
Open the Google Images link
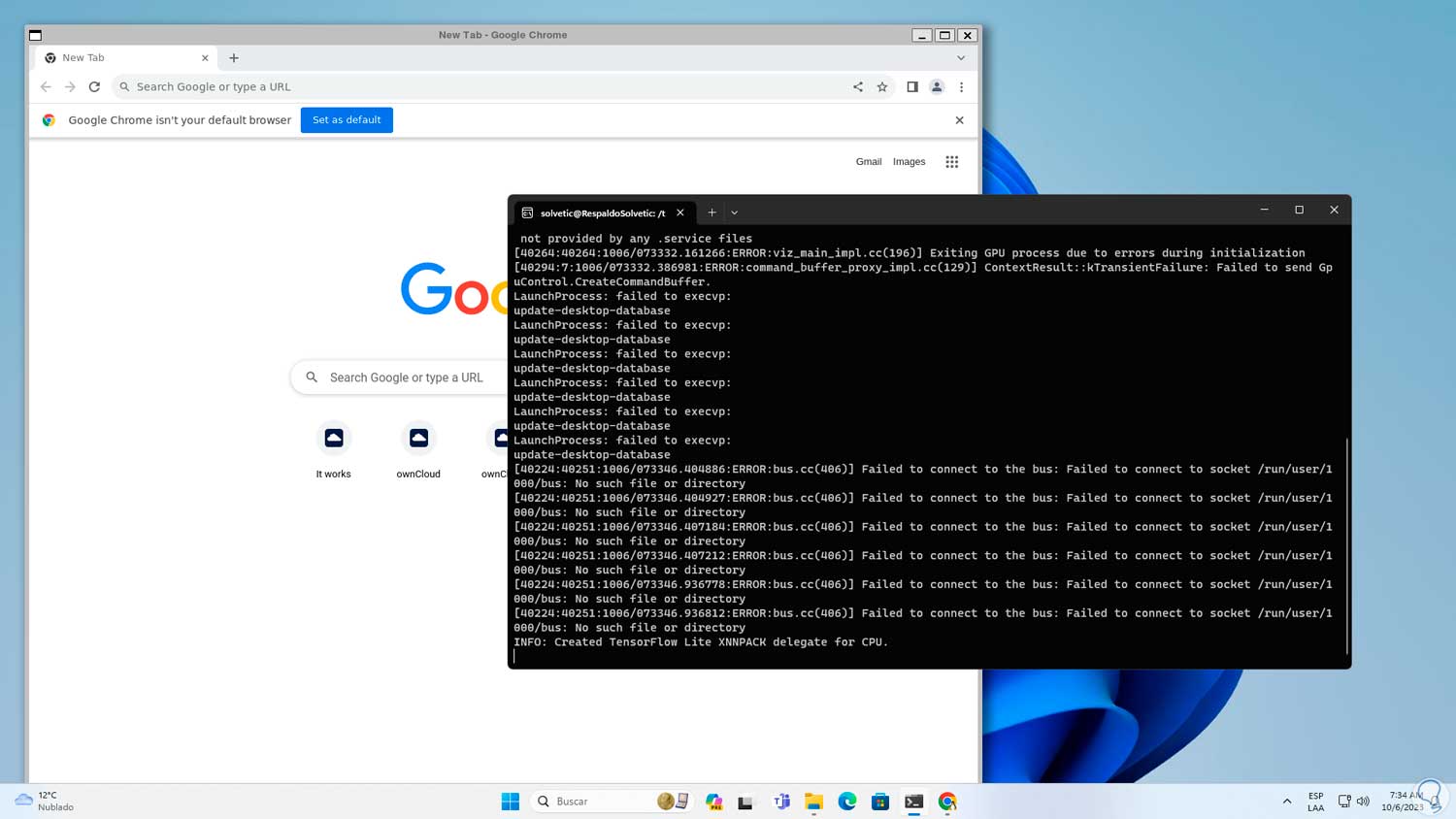[x=910, y=162]
